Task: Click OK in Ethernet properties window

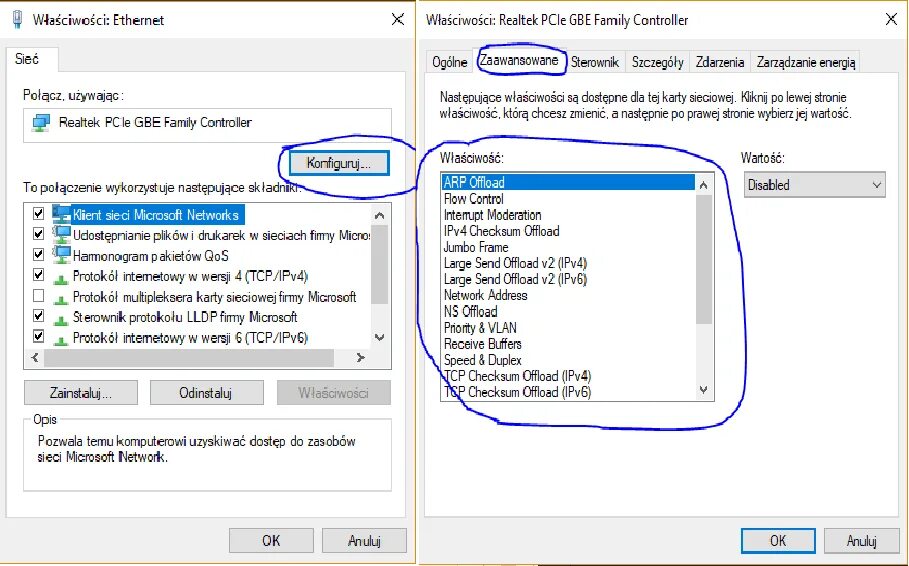Action: point(271,540)
